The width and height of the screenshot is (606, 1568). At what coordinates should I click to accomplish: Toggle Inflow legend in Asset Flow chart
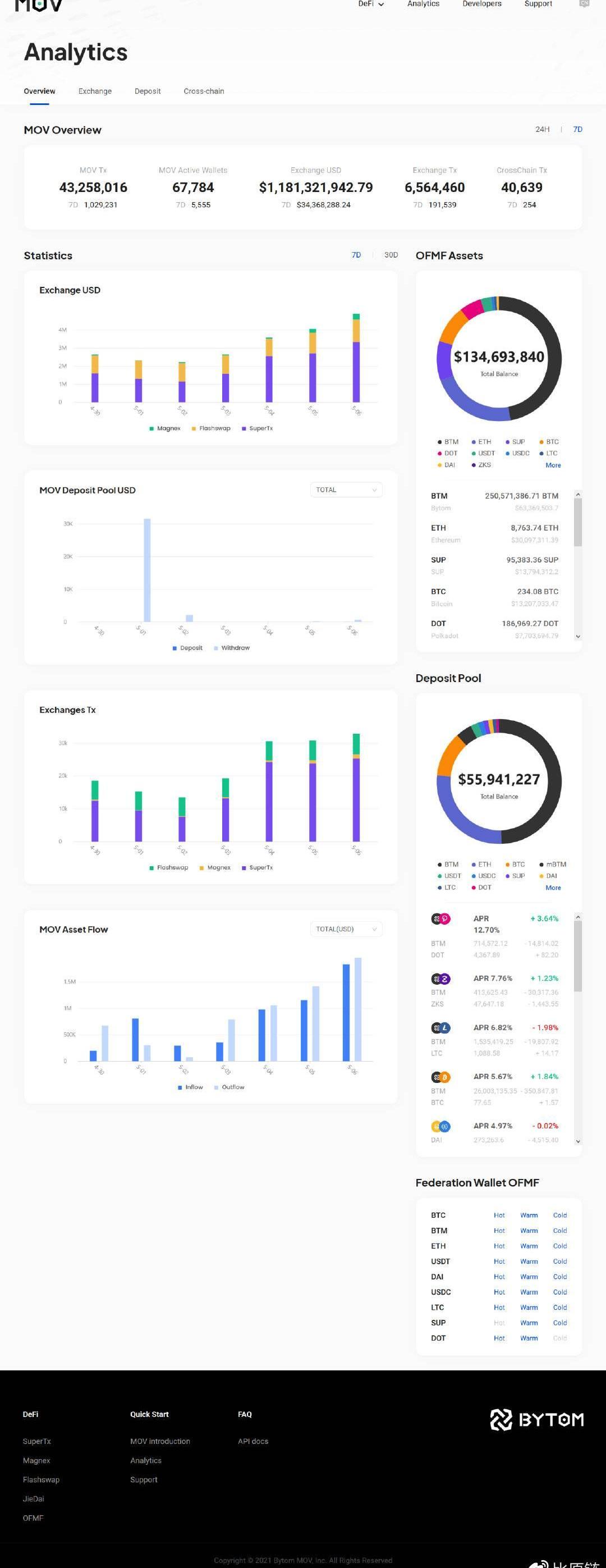pos(190,1087)
